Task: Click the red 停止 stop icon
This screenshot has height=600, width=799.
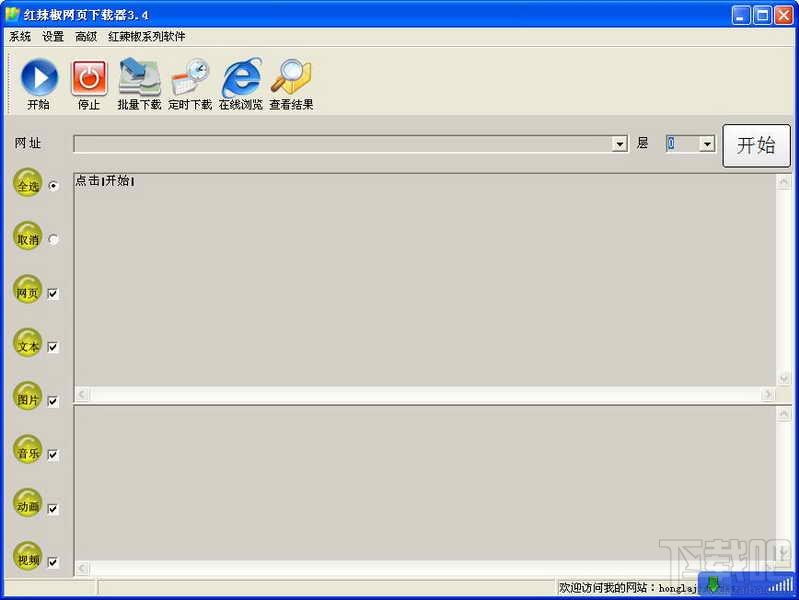Action: pos(89,79)
